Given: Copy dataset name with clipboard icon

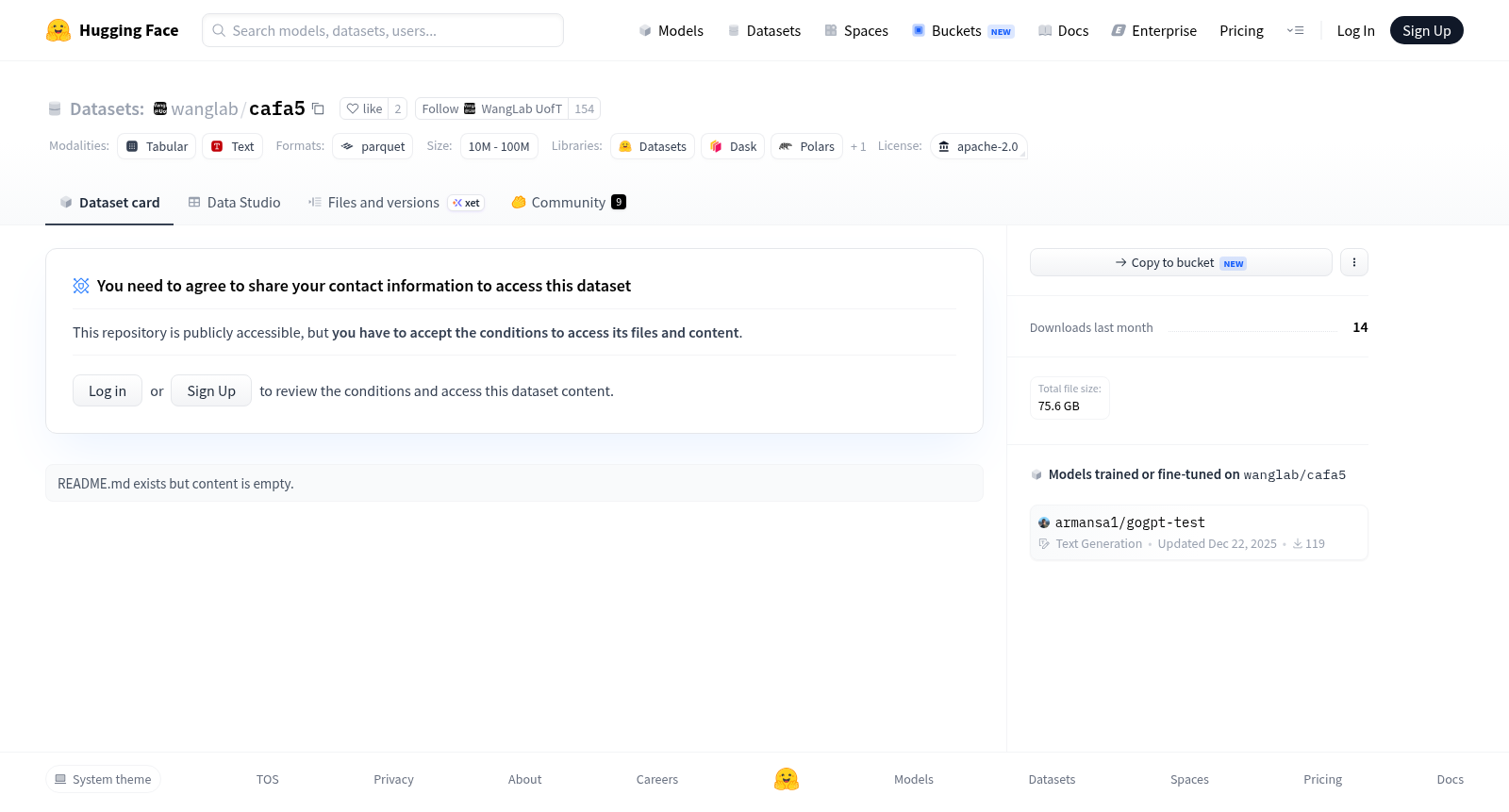Looking at the screenshot, I should [x=319, y=109].
